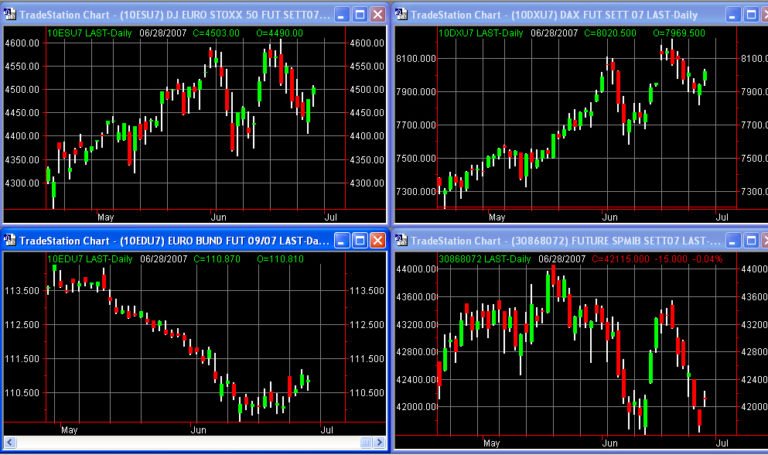Image resolution: width=768 pixels, height=455 pixels.
Task: Close the DJ Euro Stoxx 50 chart
Action: click(377, 14)
